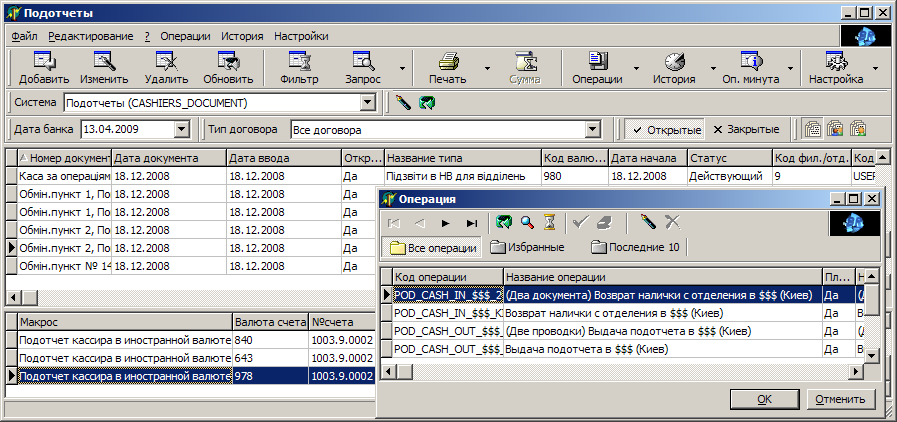The image size is (897, 422).
Task: Open dropdown arrow next to Операции toolbar button
Action: point(636,67)
